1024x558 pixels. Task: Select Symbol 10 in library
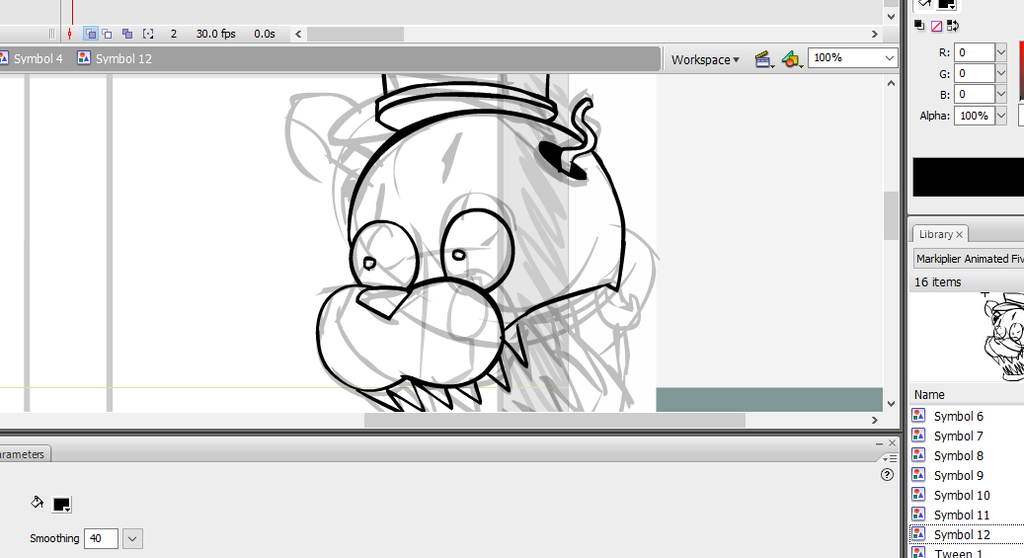point(961,495)
